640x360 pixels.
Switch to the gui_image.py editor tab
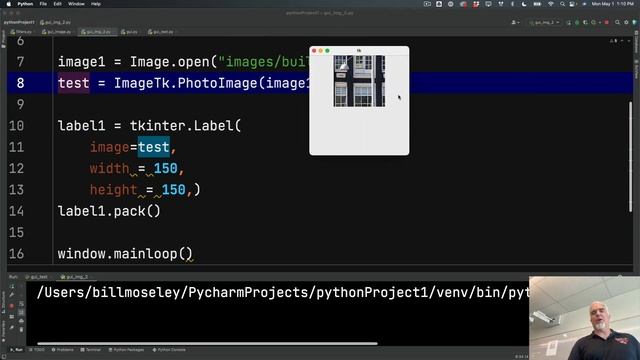tap(57, 31)
